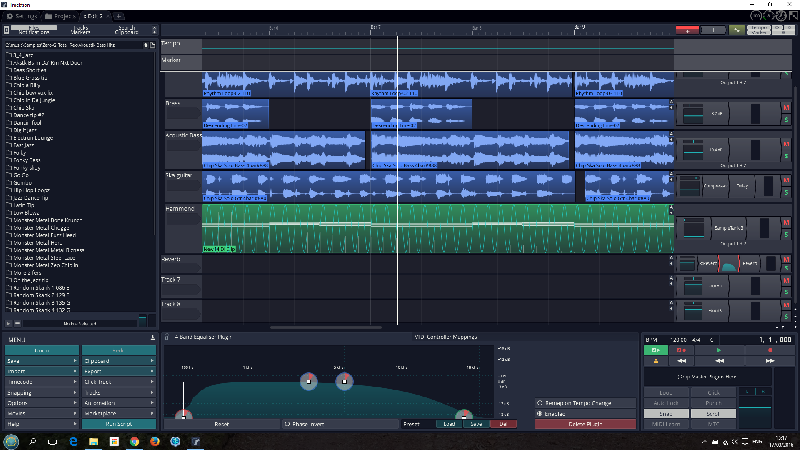Image resolution: width=800 pixels, height=450 pixels.
Task: Toggle the Phase Invert checkbox
Action: coord(340,424)
